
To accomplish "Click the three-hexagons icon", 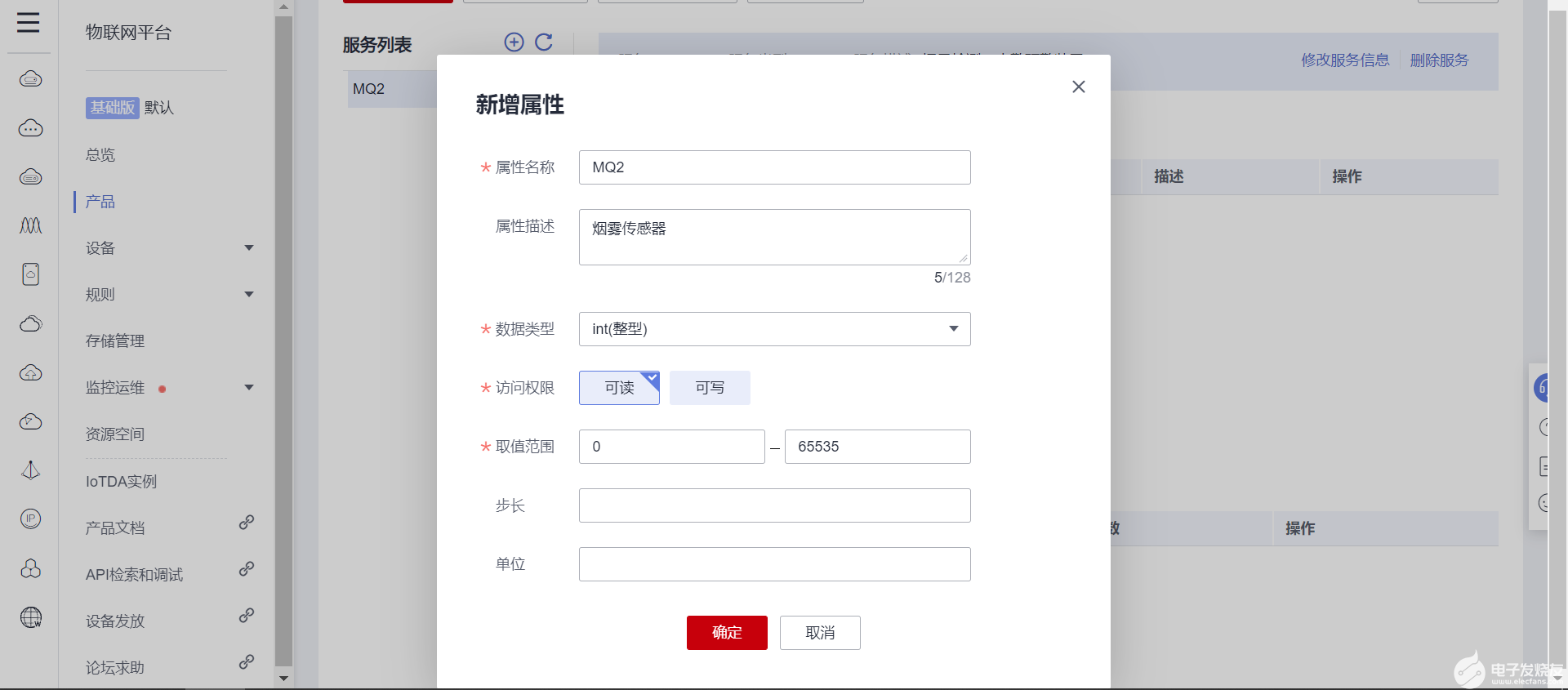I will [31, 568].
